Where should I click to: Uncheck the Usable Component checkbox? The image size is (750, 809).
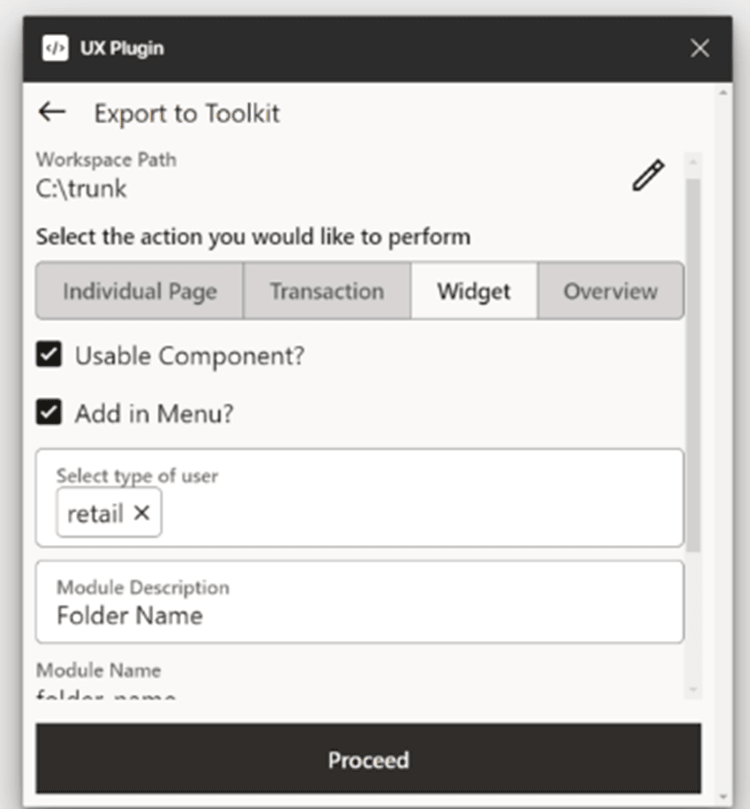coord(49,354)
